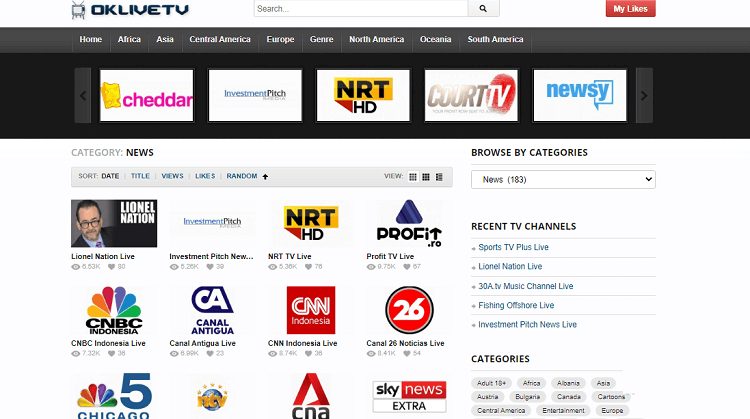Click the Profit TV Live title link
This screenshot has width=750, height=419.
click(390, 256)
